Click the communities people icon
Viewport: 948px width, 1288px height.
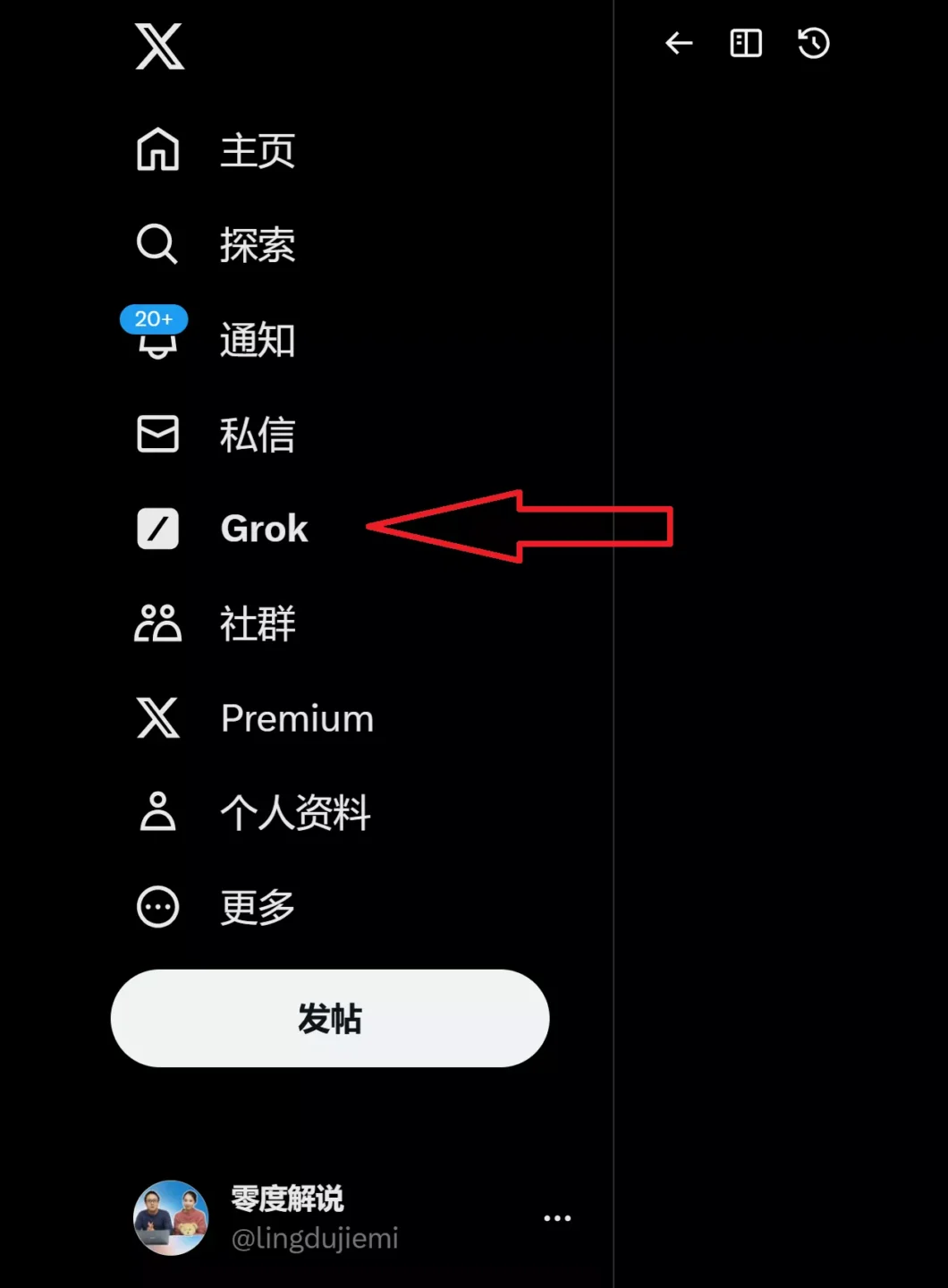(157, 623)
